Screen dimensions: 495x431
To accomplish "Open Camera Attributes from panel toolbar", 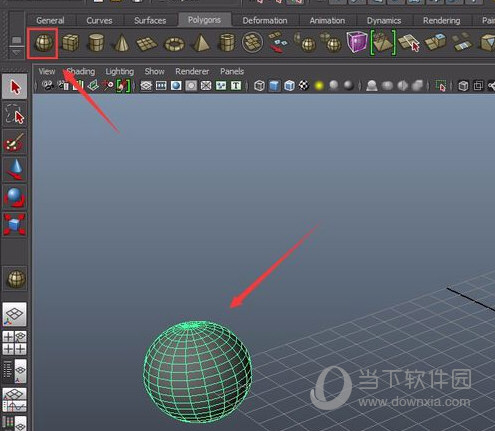I will click(63, 86).
